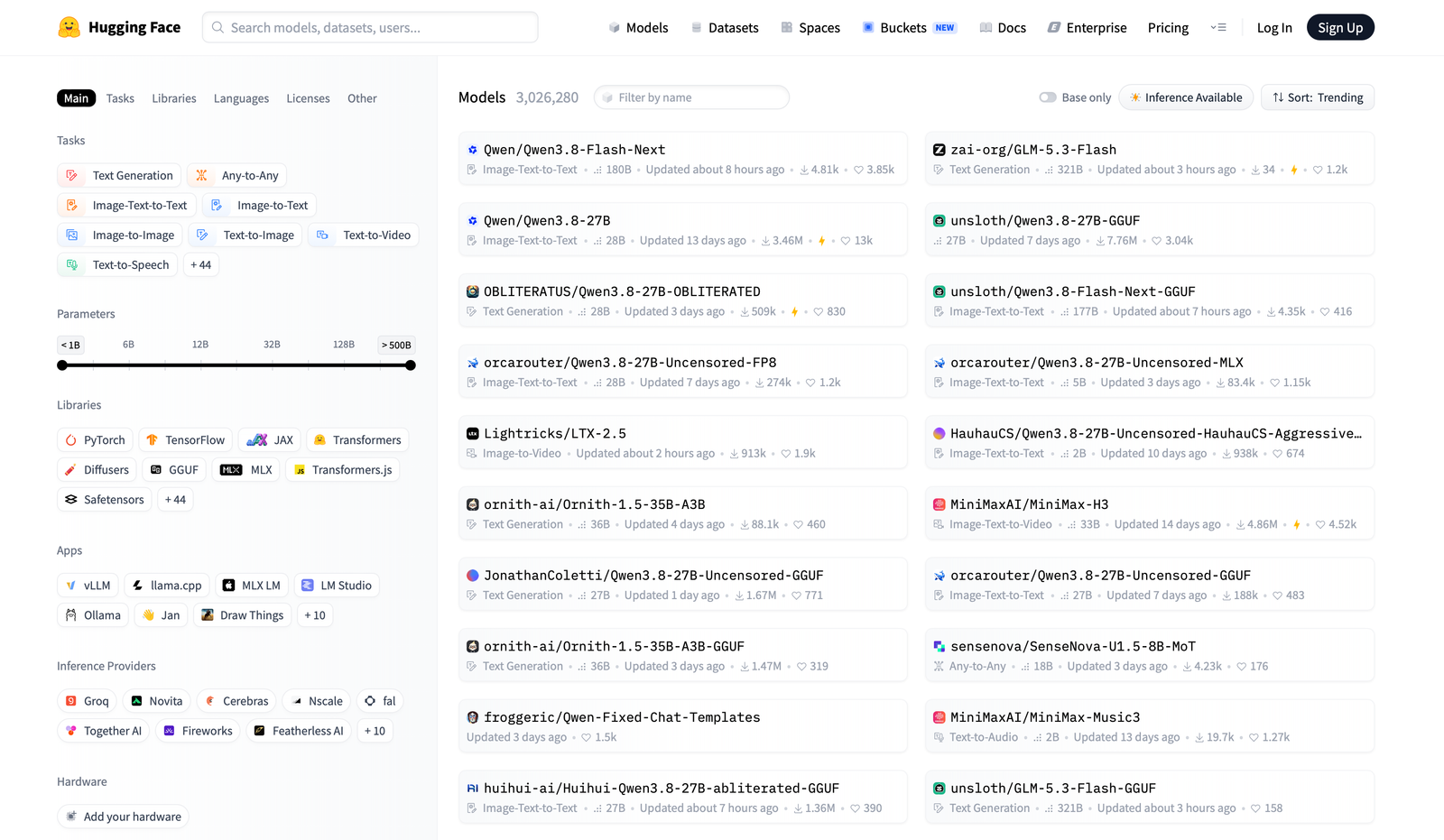The image size is (1444, 840).
Task: Switch to the Languages filter tab
Action: click(241, 98)
